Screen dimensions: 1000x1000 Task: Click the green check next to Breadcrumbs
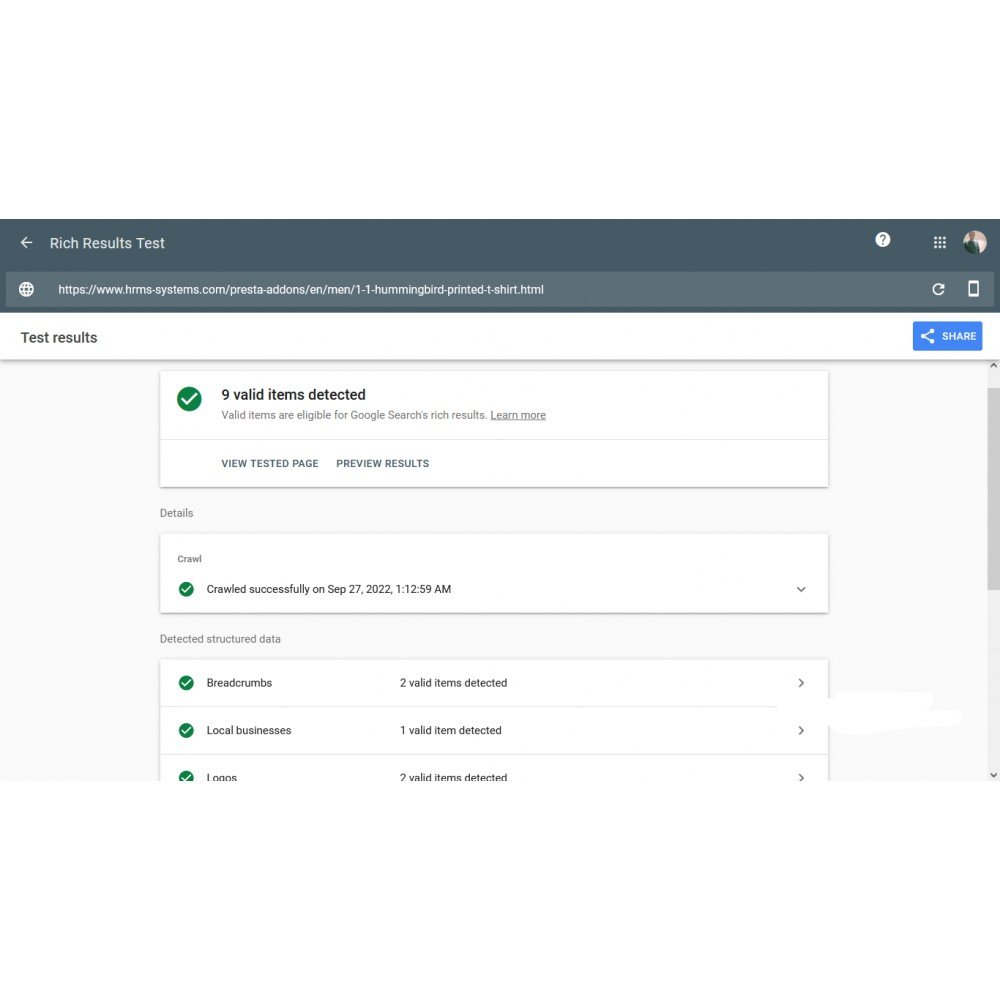[186, 683]
